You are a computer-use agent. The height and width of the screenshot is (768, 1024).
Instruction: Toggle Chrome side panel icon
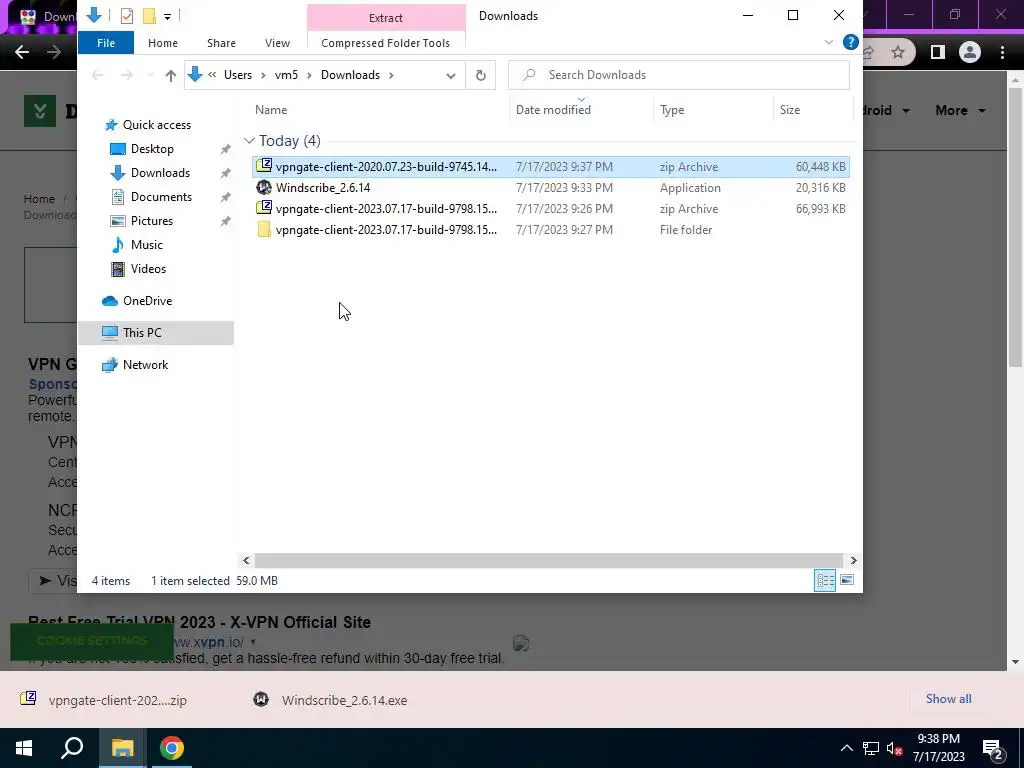click(937, 52)
